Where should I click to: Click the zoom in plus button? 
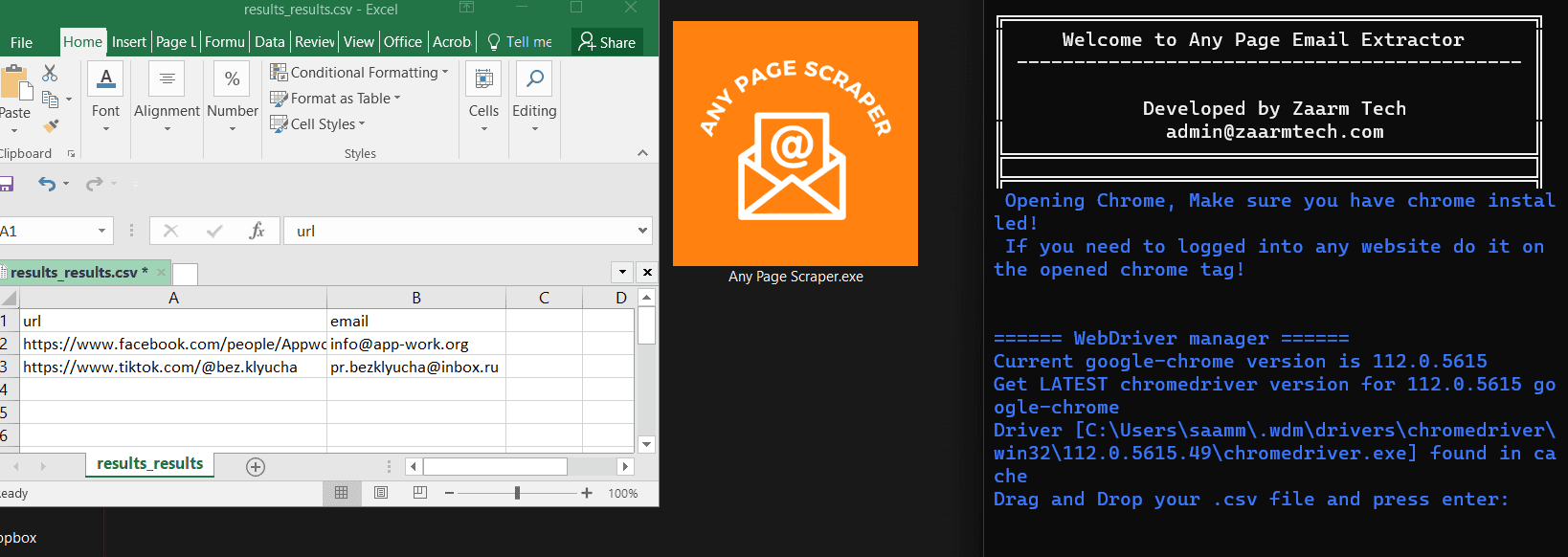pos(587,493)
